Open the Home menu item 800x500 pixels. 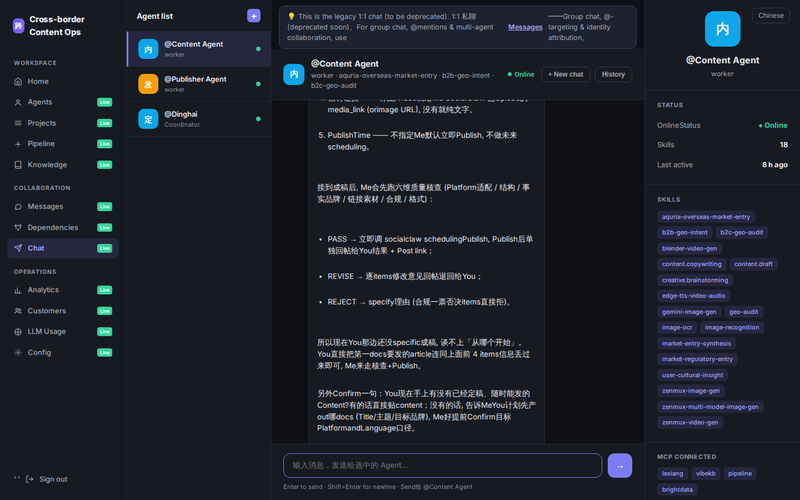tap(63, 82)
